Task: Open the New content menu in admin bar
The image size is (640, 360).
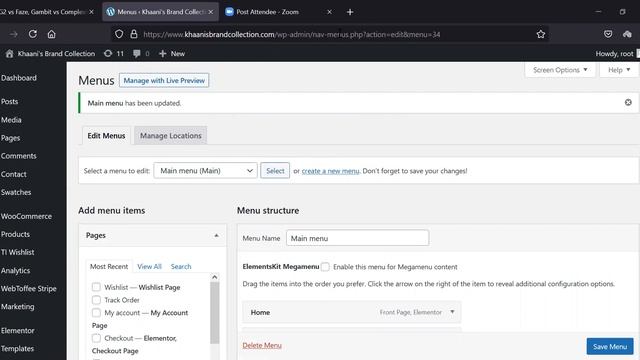Action: 172,53
